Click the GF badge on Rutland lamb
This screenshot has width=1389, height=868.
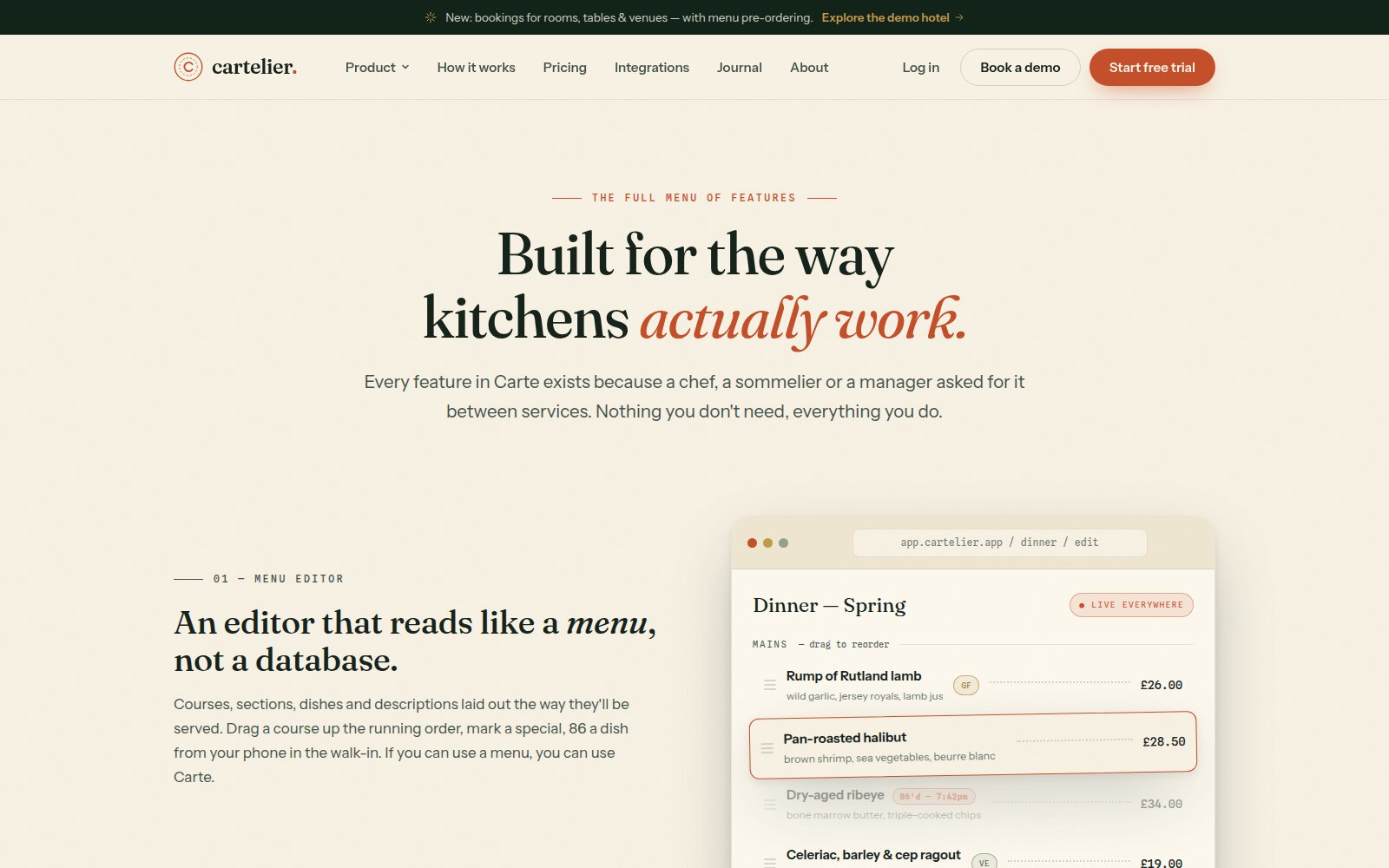[x=966, y=685]
